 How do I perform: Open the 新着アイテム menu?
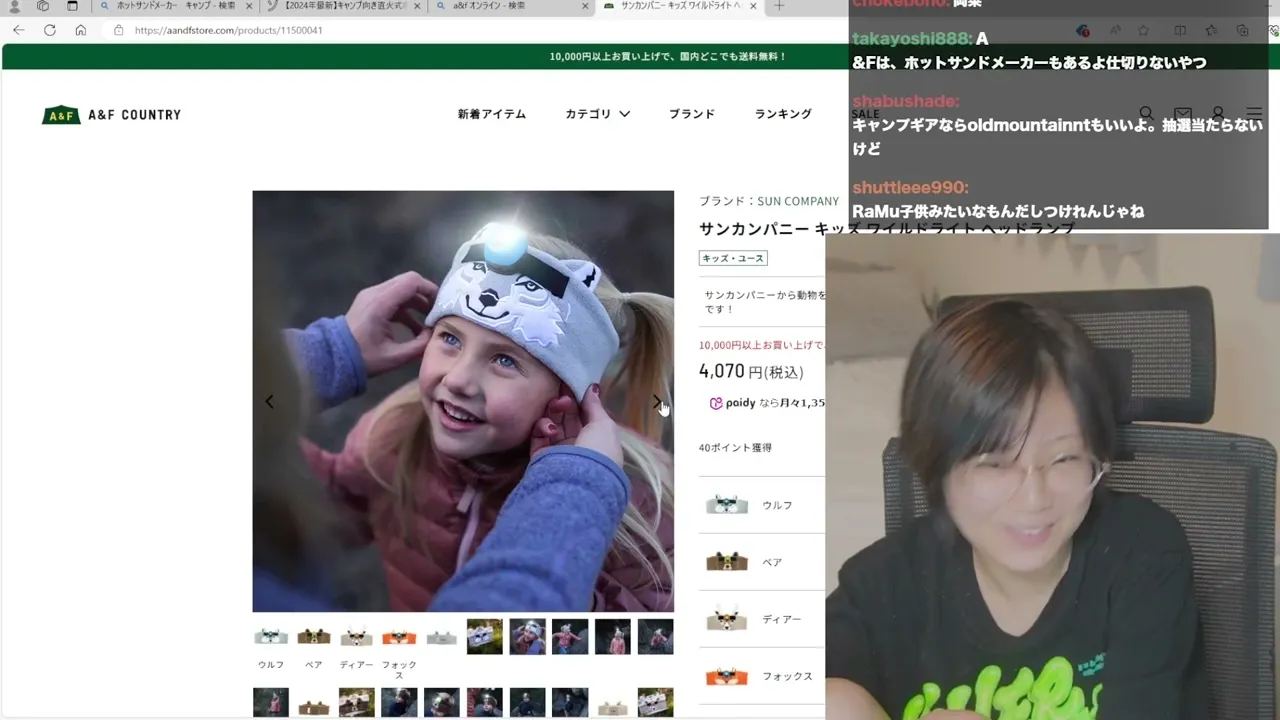(x=492, y=114)
